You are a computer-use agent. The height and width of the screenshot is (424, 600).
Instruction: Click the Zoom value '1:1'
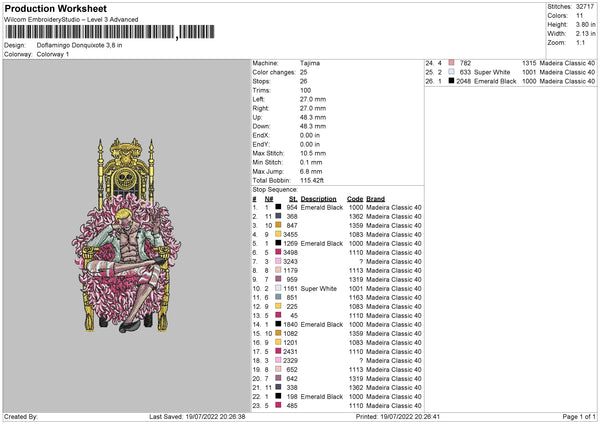pos(580,42)
